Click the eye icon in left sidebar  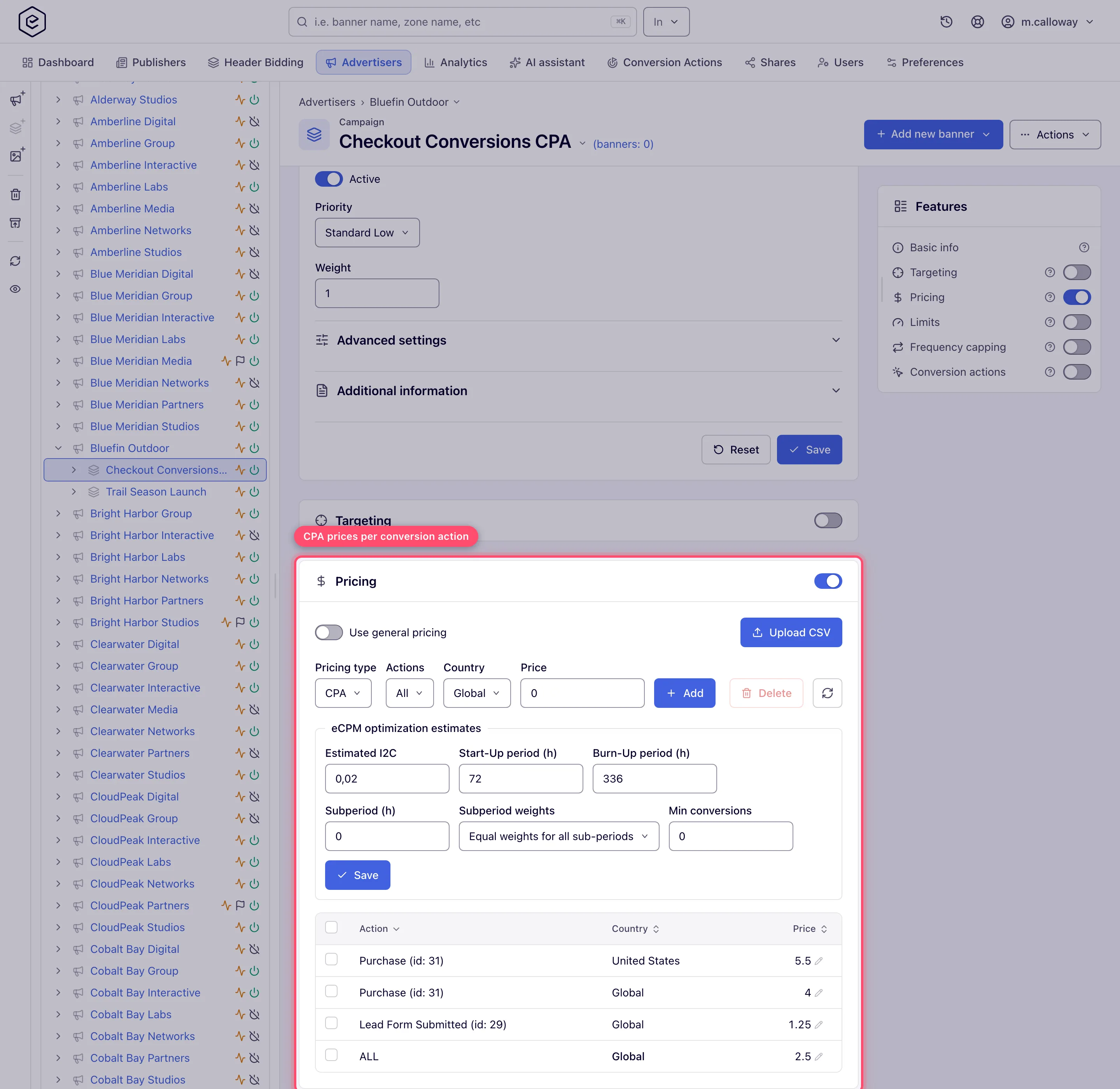pyautogui.click(x=16, y=289)
